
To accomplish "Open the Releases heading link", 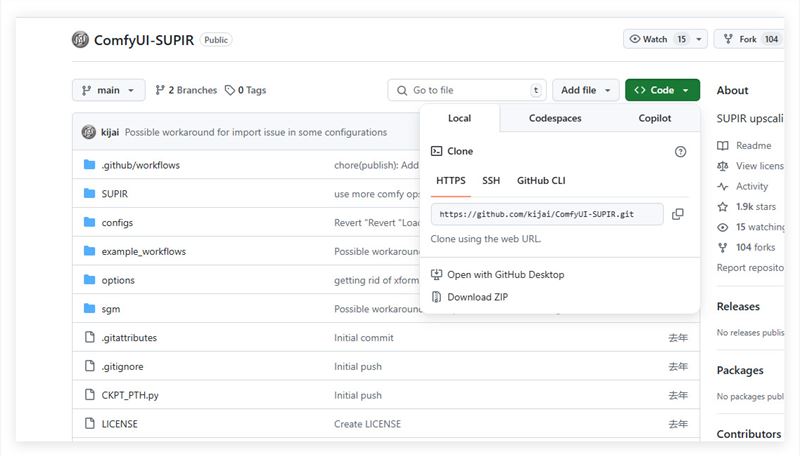I will click(738, 307).
